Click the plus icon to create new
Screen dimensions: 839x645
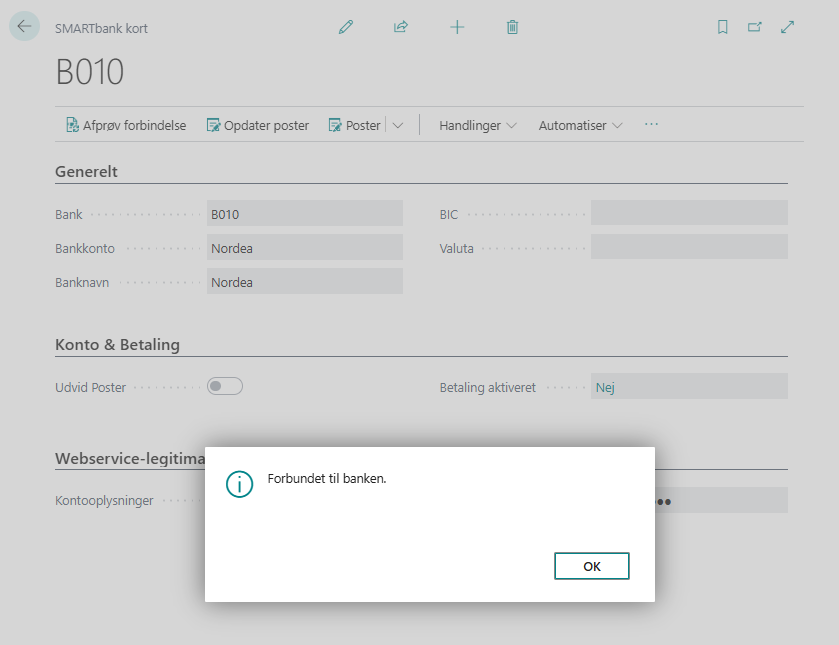[457, 28]
